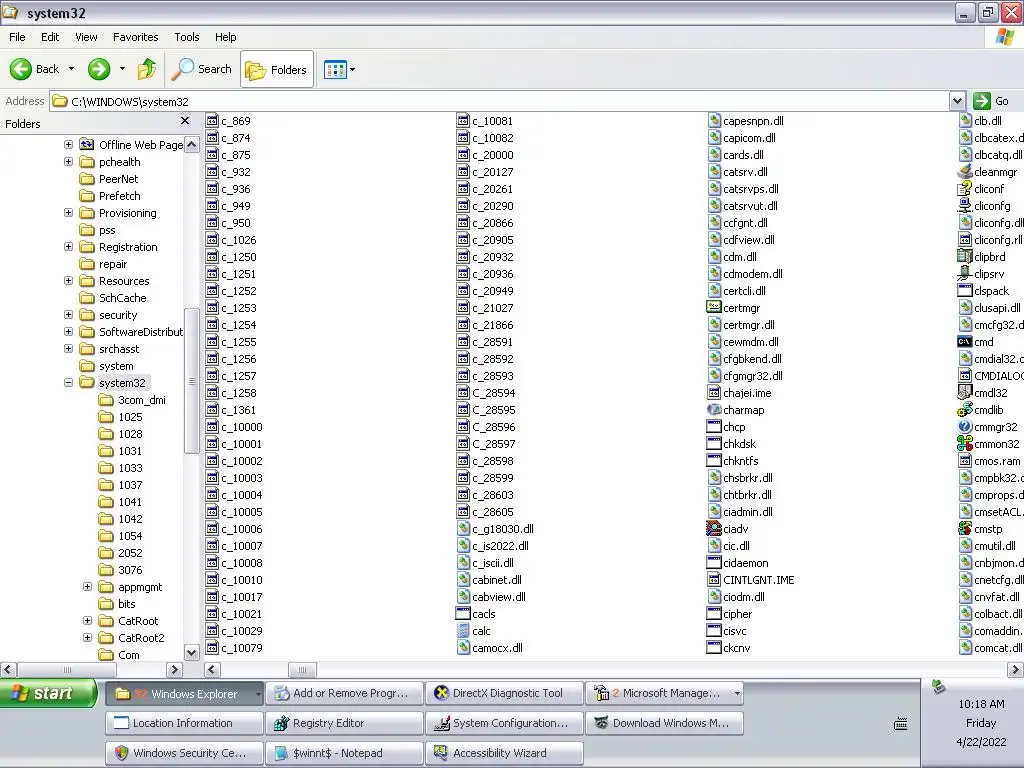Expand the security folder node
The height and width of the screenshot is (768, 1024).
[x=69, y=314]
